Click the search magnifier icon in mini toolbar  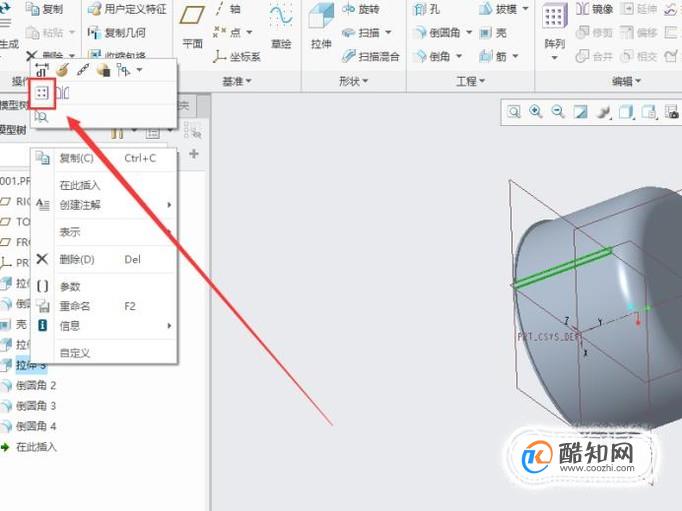coord(41,117)
